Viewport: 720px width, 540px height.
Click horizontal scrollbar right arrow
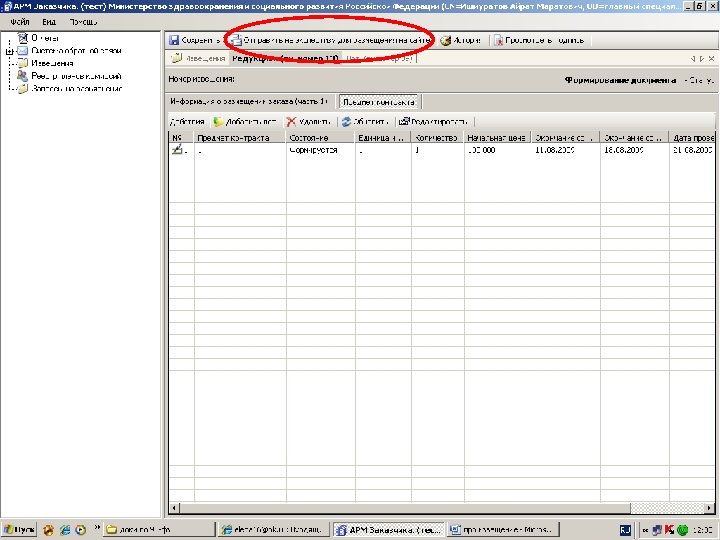point(710,508)
